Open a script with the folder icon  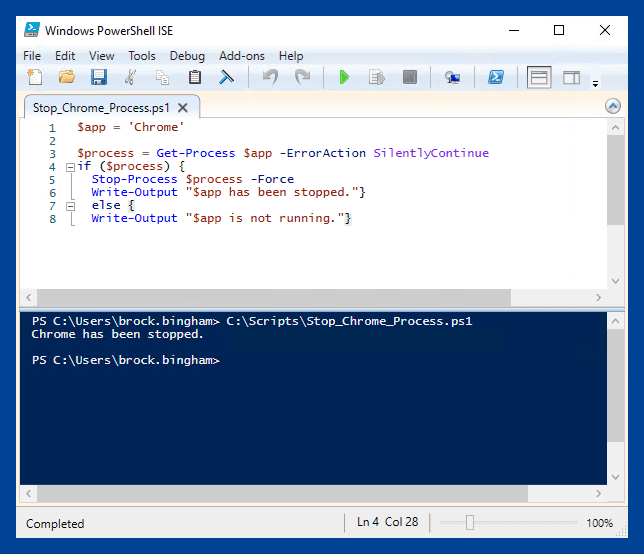[67, 77]
